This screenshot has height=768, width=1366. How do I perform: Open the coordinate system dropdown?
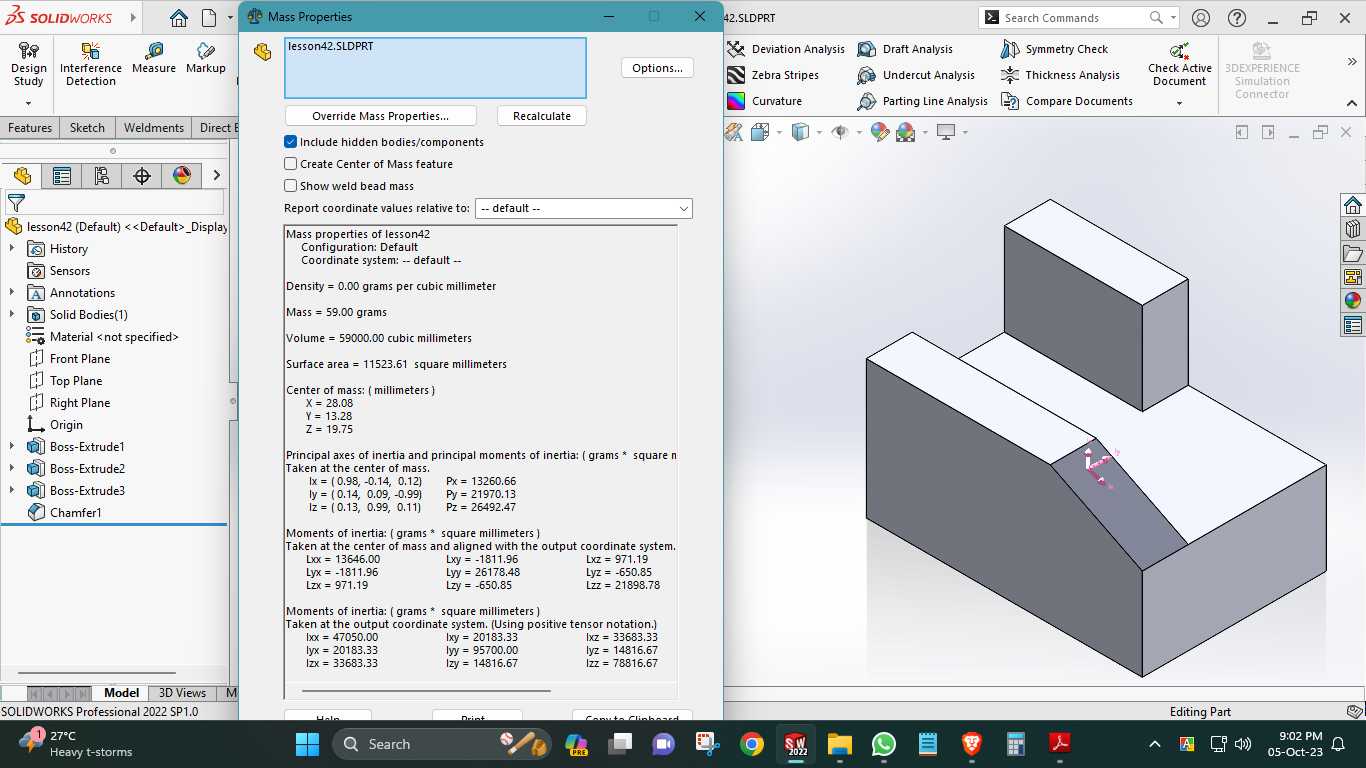tap(584, 208)
